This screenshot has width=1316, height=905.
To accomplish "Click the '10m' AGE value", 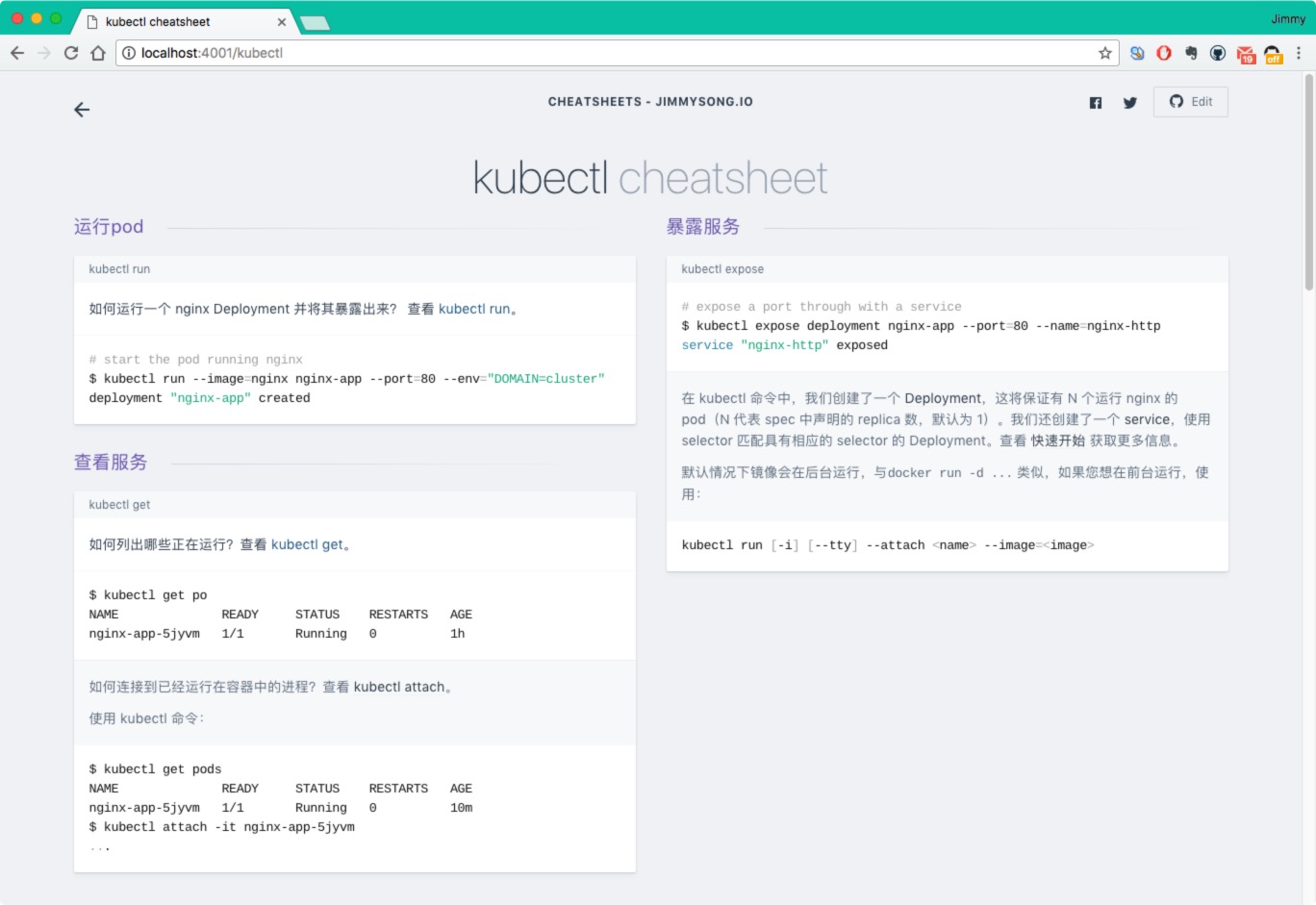I will click(x=462, y=808).
